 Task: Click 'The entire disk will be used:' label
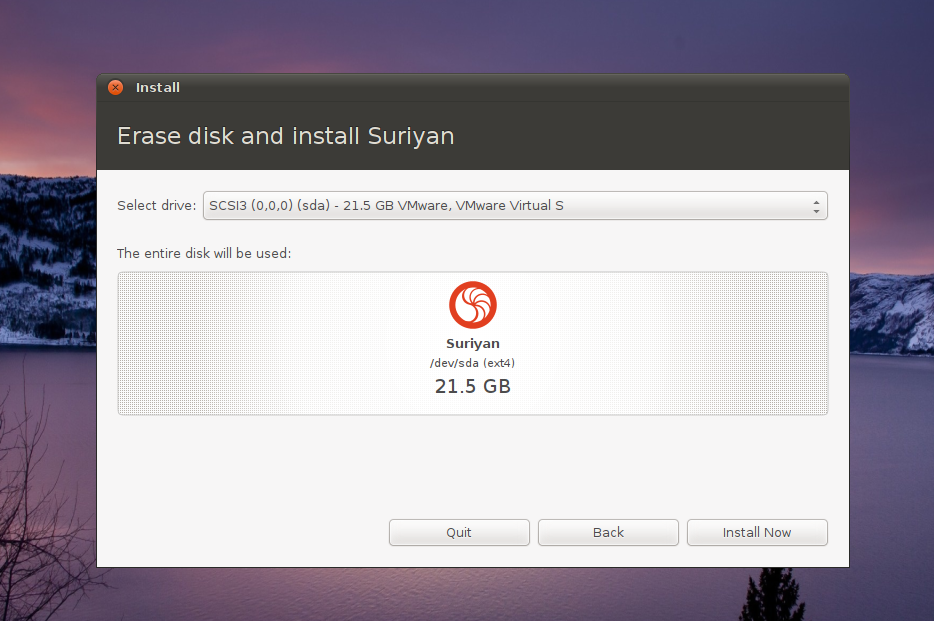click(x=204, y=253)
